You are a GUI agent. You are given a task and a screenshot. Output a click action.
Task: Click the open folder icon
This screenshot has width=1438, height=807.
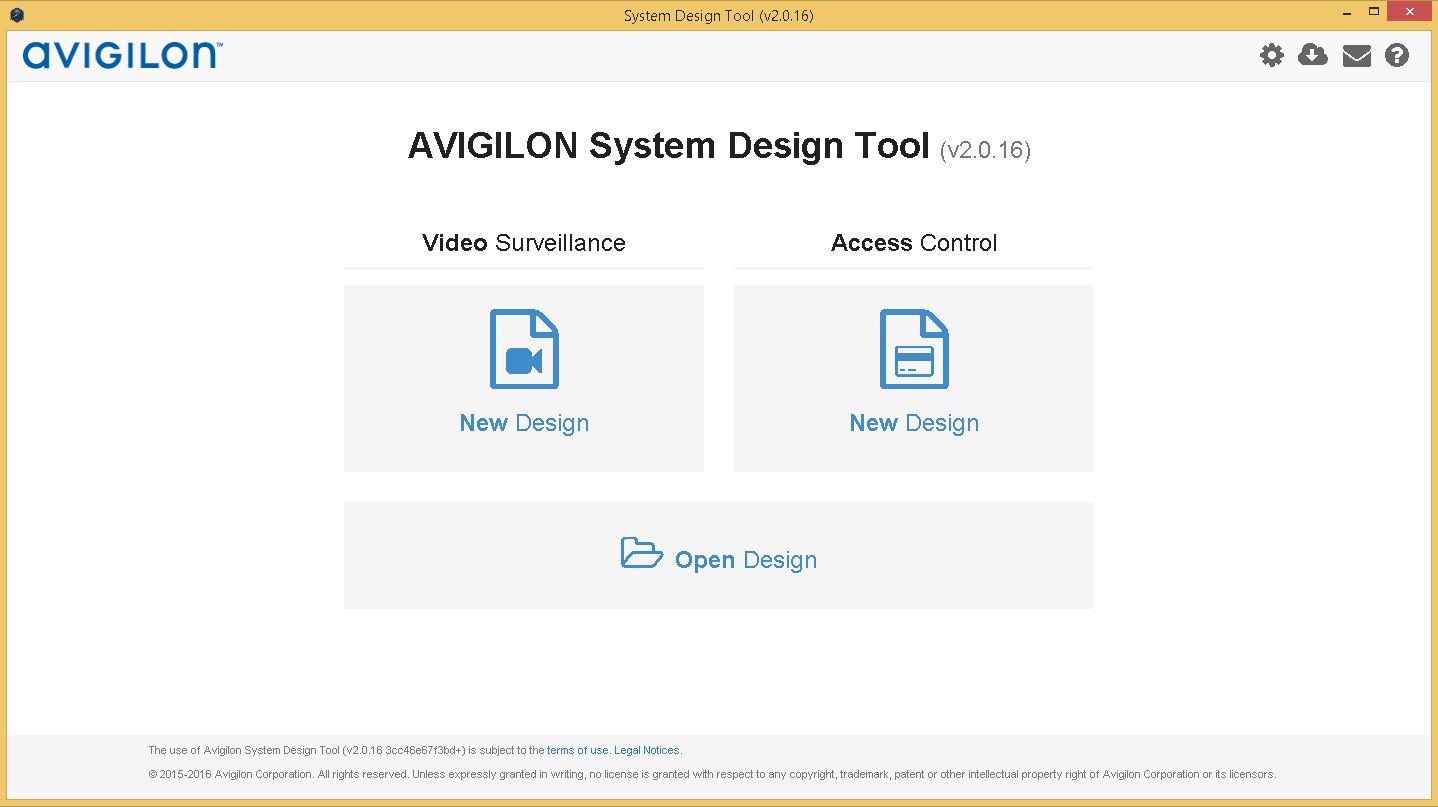pos(641,553)
